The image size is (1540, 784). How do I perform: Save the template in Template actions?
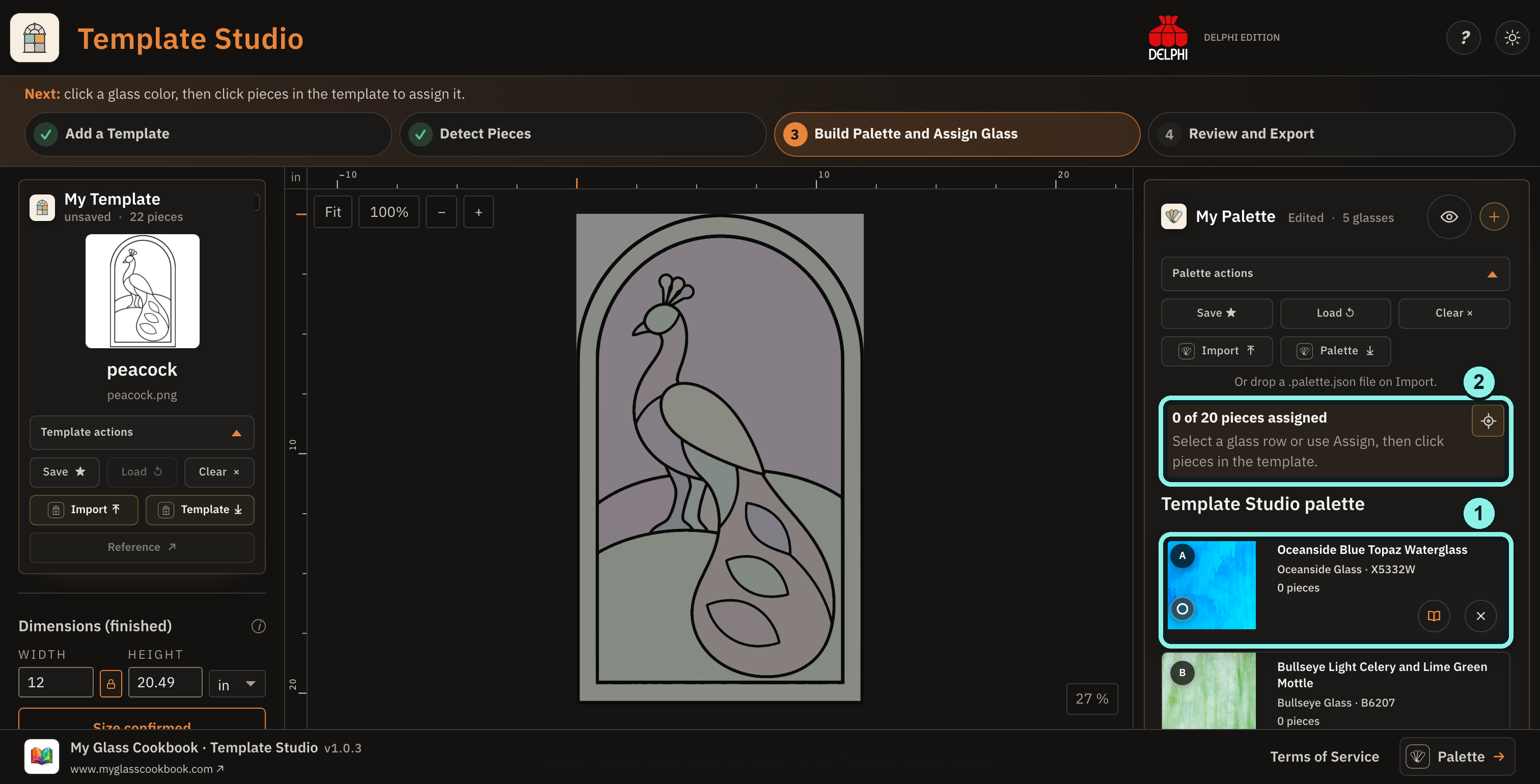(64, 472)
